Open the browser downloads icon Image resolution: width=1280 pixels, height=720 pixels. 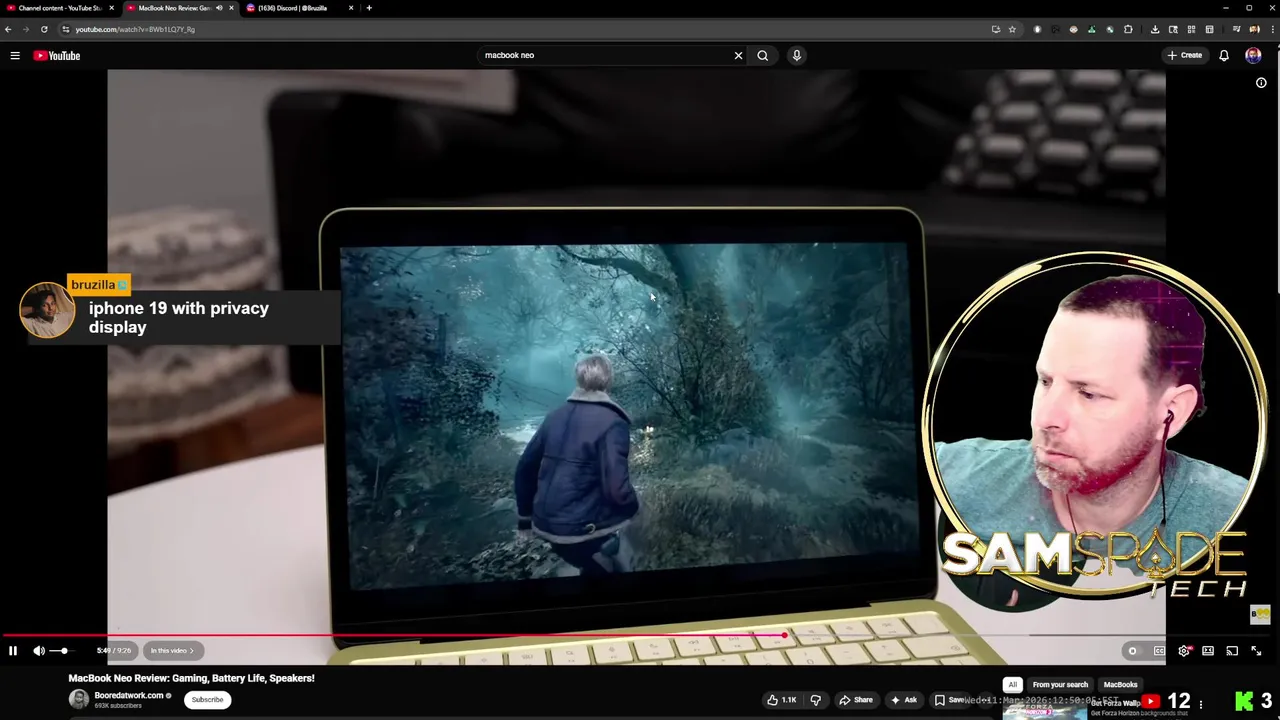click(1155, 29)
